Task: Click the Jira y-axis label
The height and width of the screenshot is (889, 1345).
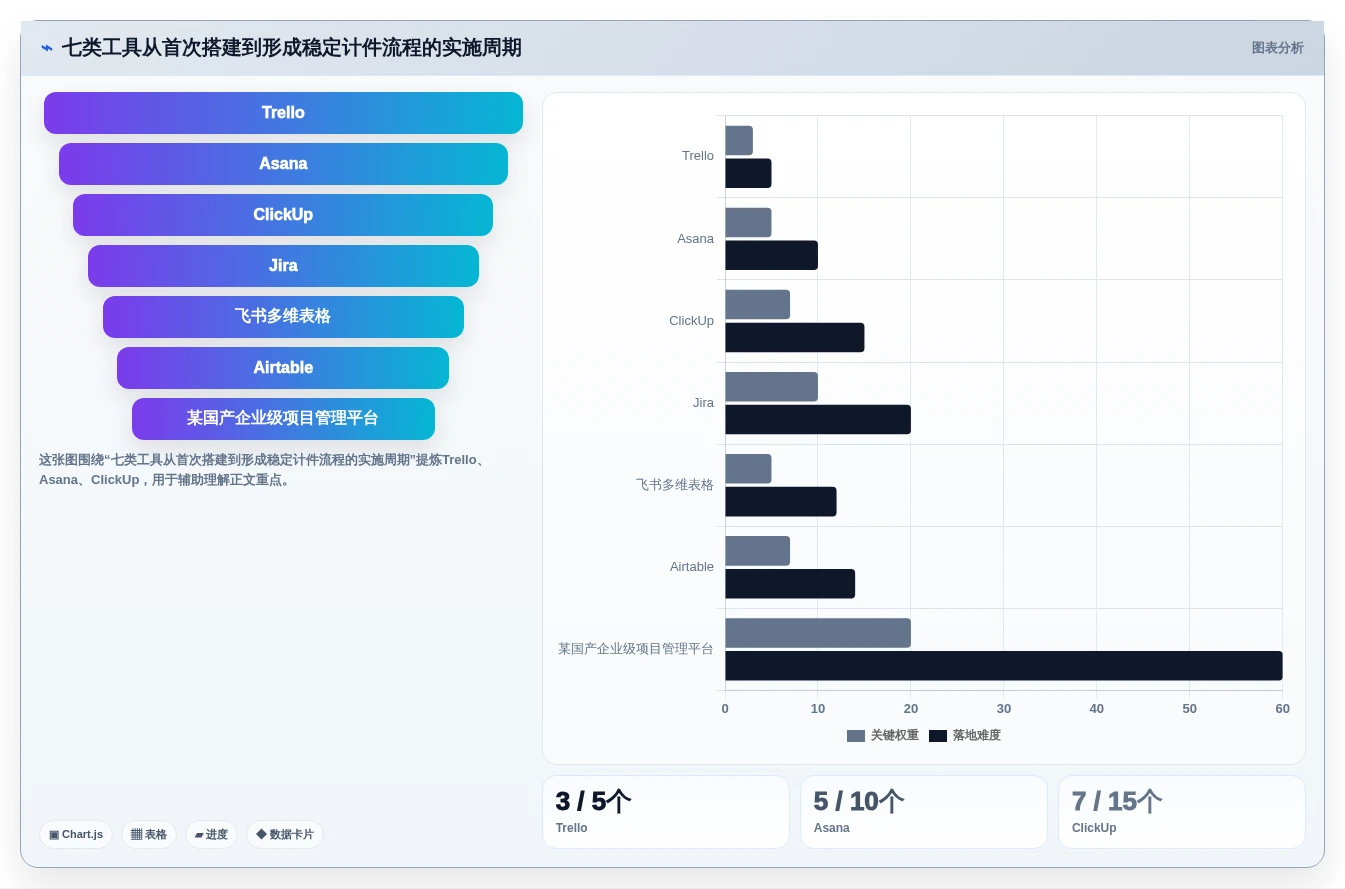Action: 703,403
